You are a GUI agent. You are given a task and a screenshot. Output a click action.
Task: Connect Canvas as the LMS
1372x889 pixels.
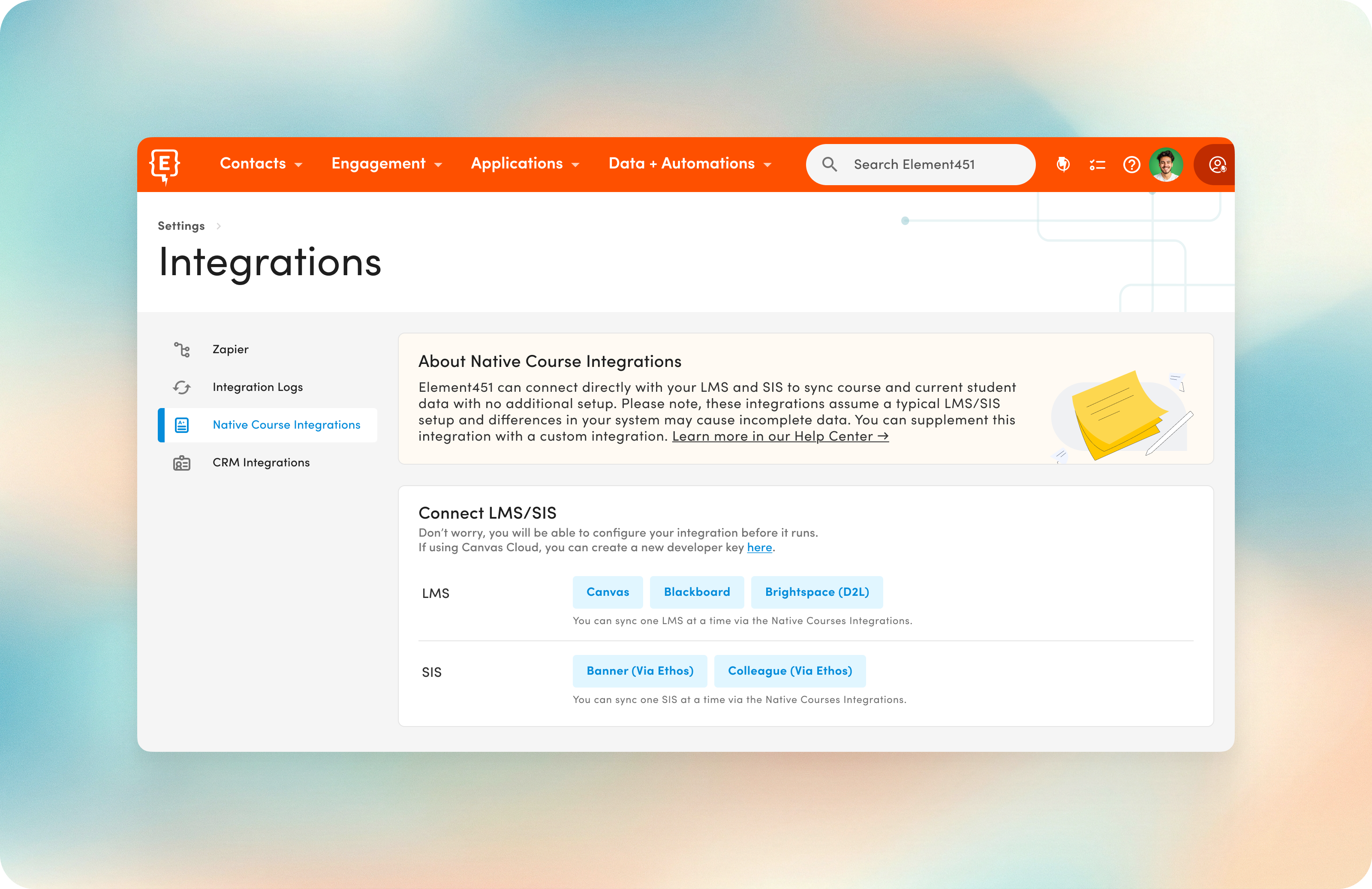point(608,592)
